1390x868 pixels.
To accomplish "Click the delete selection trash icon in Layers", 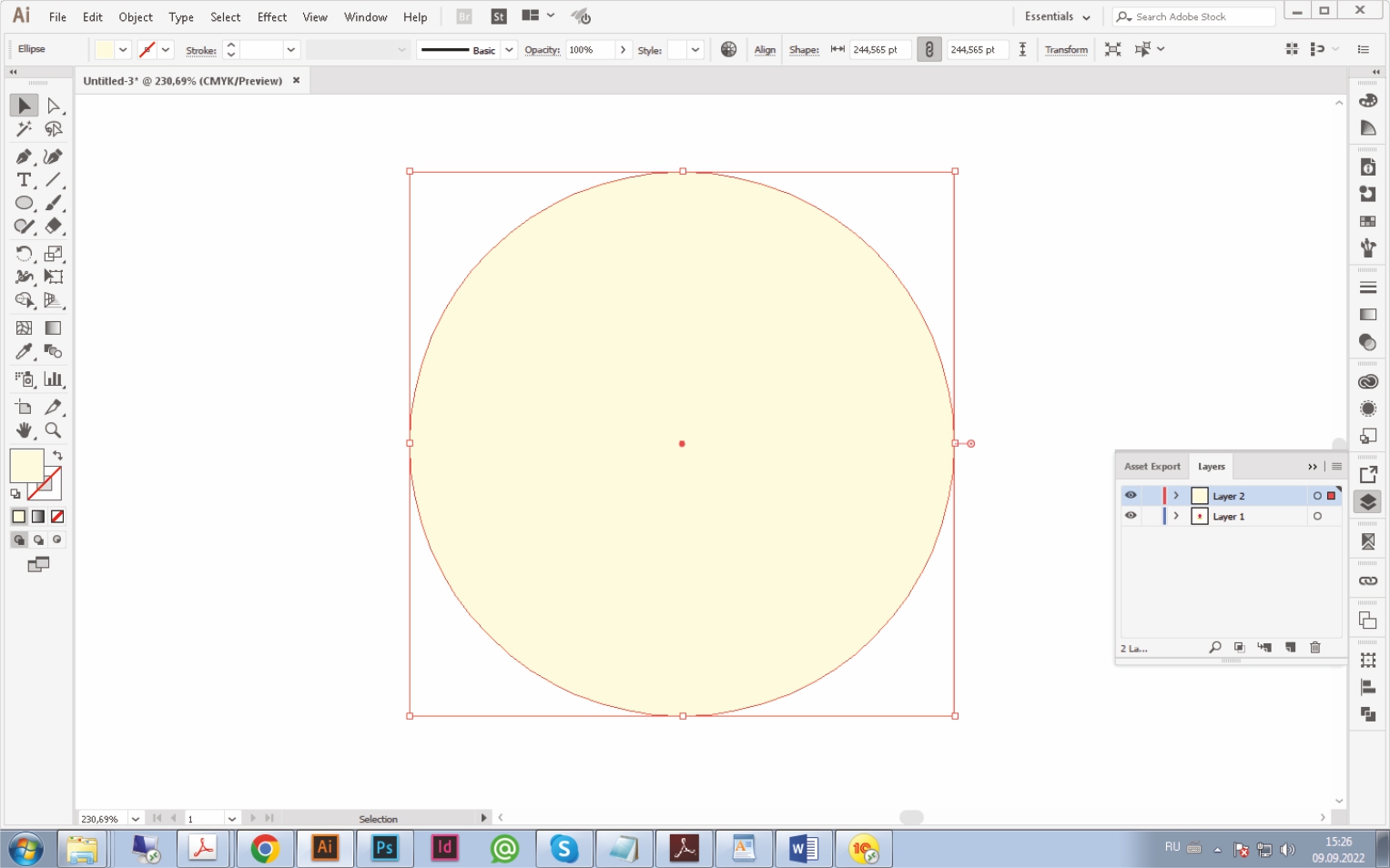I will pyautogui.click(x=1314, y=648).
